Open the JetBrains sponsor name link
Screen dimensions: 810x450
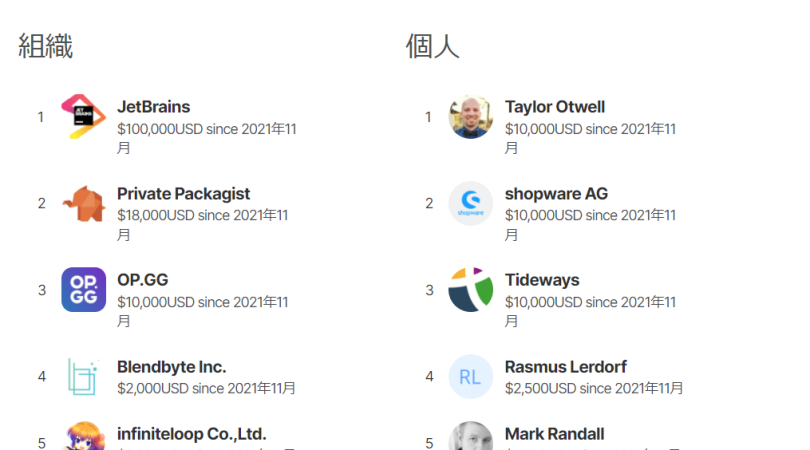point(153,107)
